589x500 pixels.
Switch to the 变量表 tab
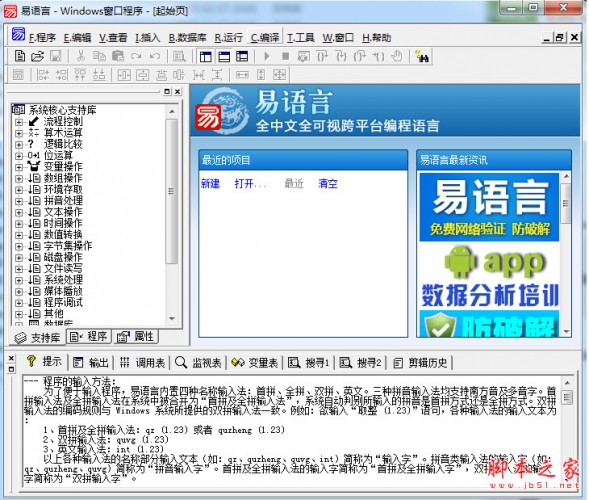point(255,363)
